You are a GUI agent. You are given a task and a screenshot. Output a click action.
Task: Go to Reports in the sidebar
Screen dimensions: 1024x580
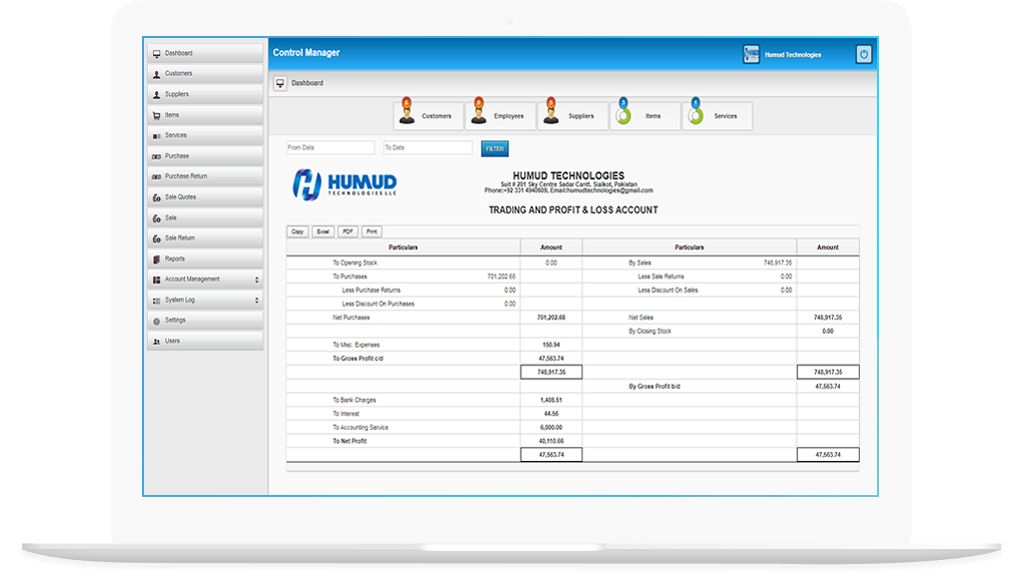pyautogui.click(x=205, y=259)
